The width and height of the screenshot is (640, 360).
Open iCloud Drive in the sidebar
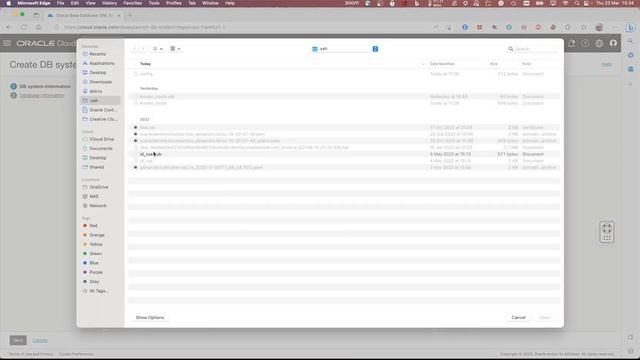tap(101, 139)
